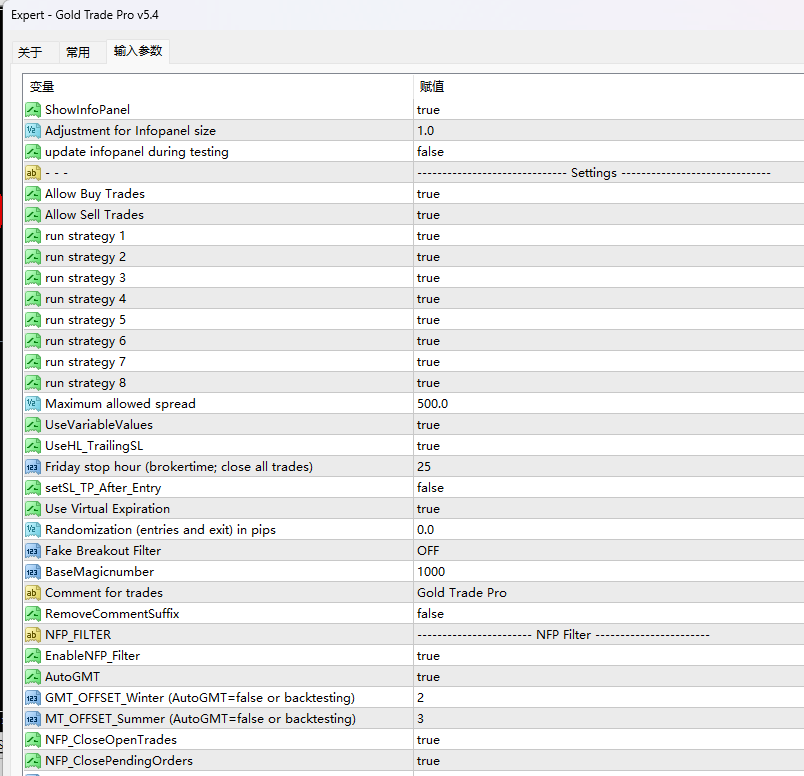The image size is (804, 776).
Task: Select the ShowInfoPanel true value
Action: [x=428, y=110]
